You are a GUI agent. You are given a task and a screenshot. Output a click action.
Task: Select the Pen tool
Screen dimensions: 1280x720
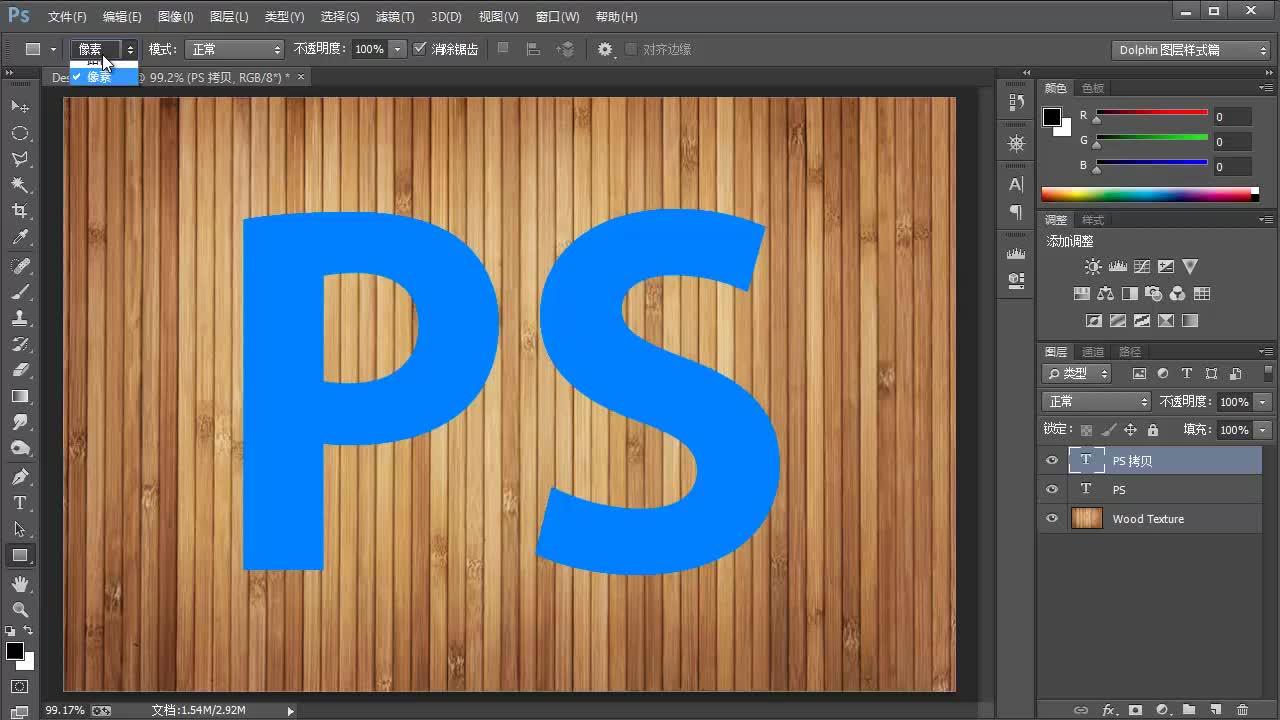click(20, 476)
